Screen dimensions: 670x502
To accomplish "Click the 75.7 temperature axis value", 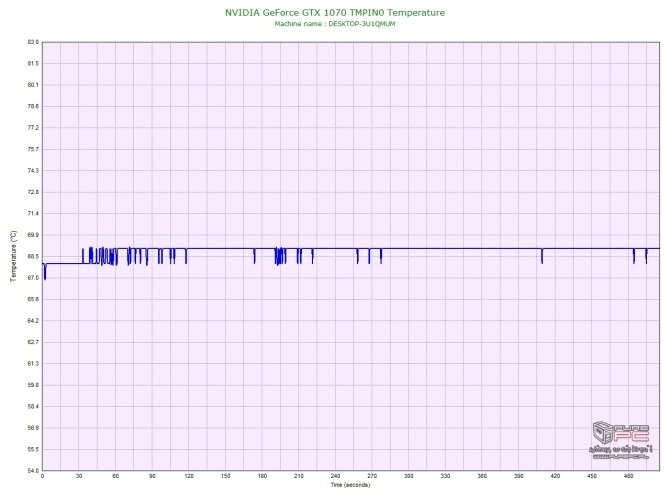I will click(33, 149).
